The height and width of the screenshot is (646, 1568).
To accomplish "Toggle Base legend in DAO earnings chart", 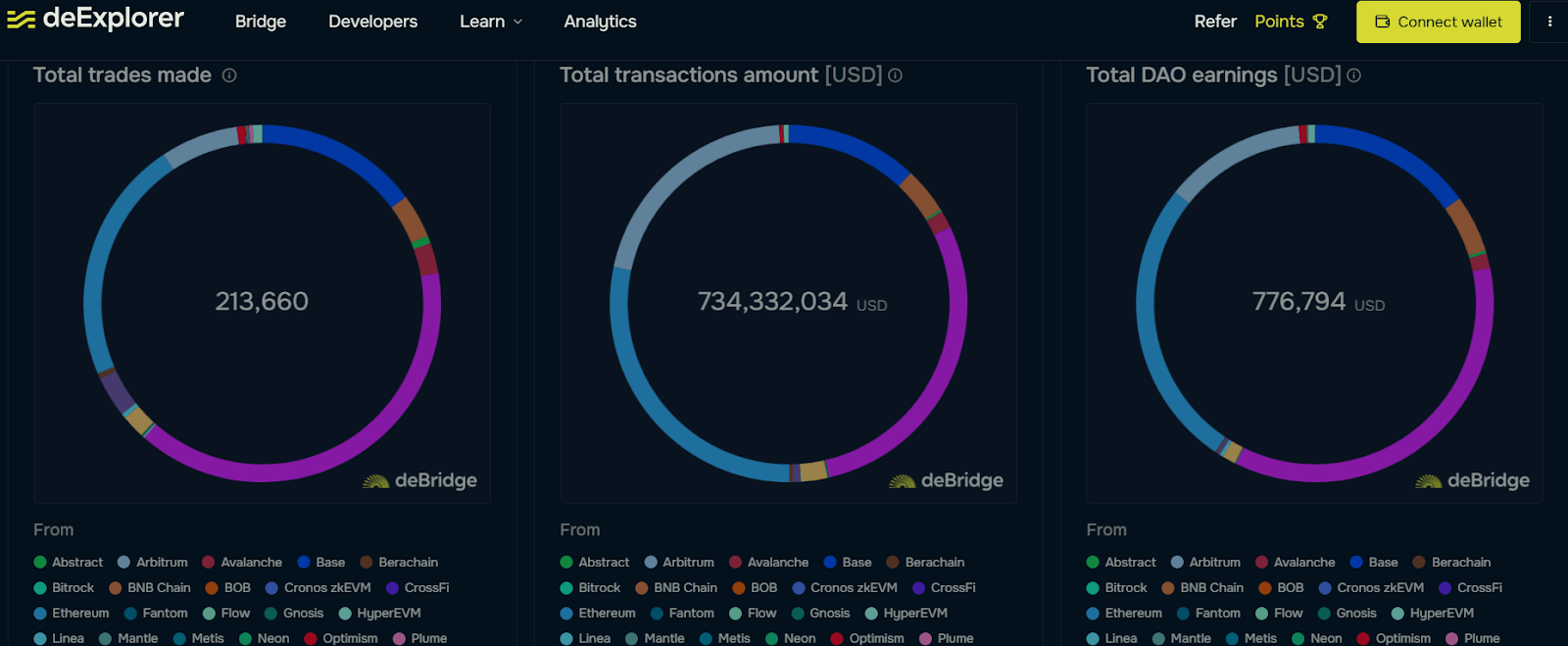I will click(1374, 563).
